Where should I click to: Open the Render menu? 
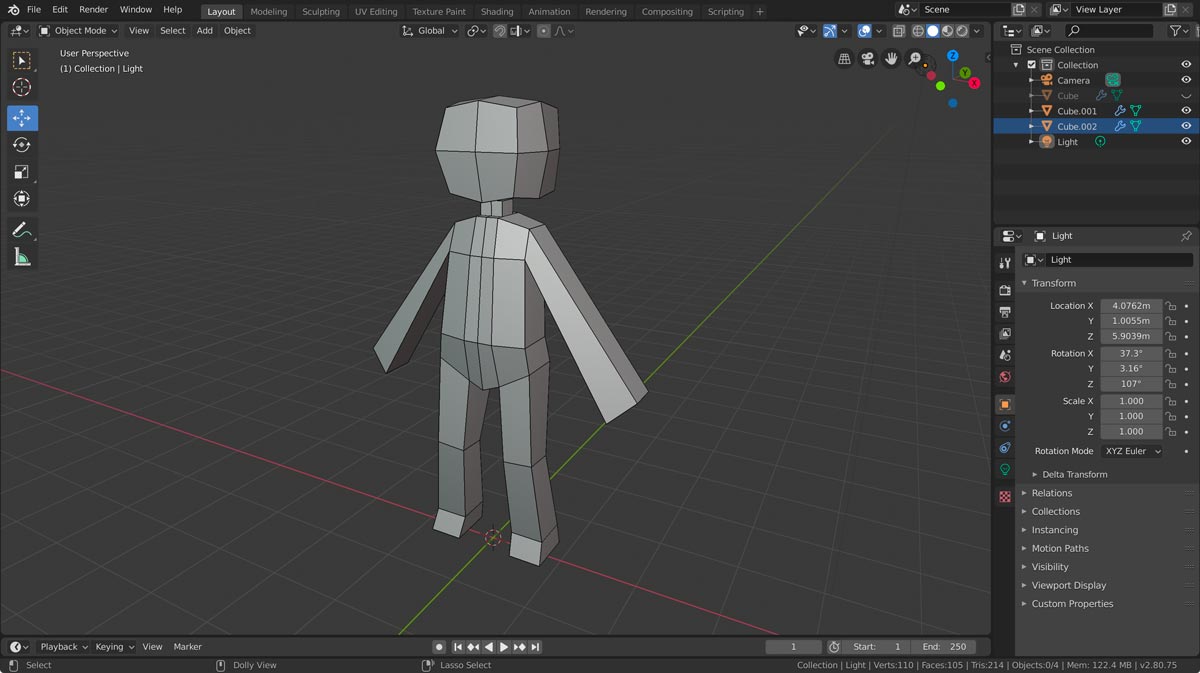click(x=93, y=10)
